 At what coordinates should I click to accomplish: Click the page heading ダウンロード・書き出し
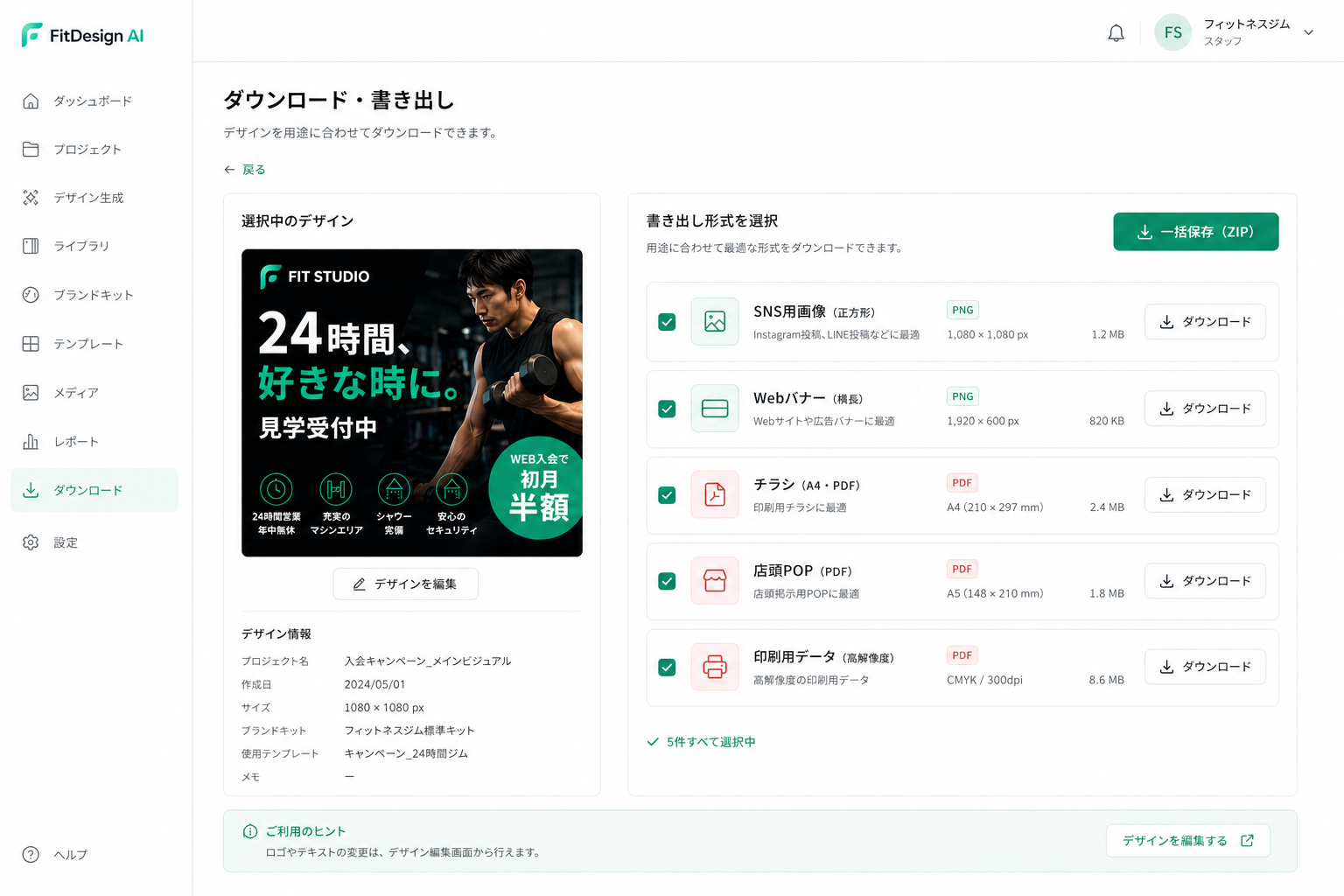[339, 100]
